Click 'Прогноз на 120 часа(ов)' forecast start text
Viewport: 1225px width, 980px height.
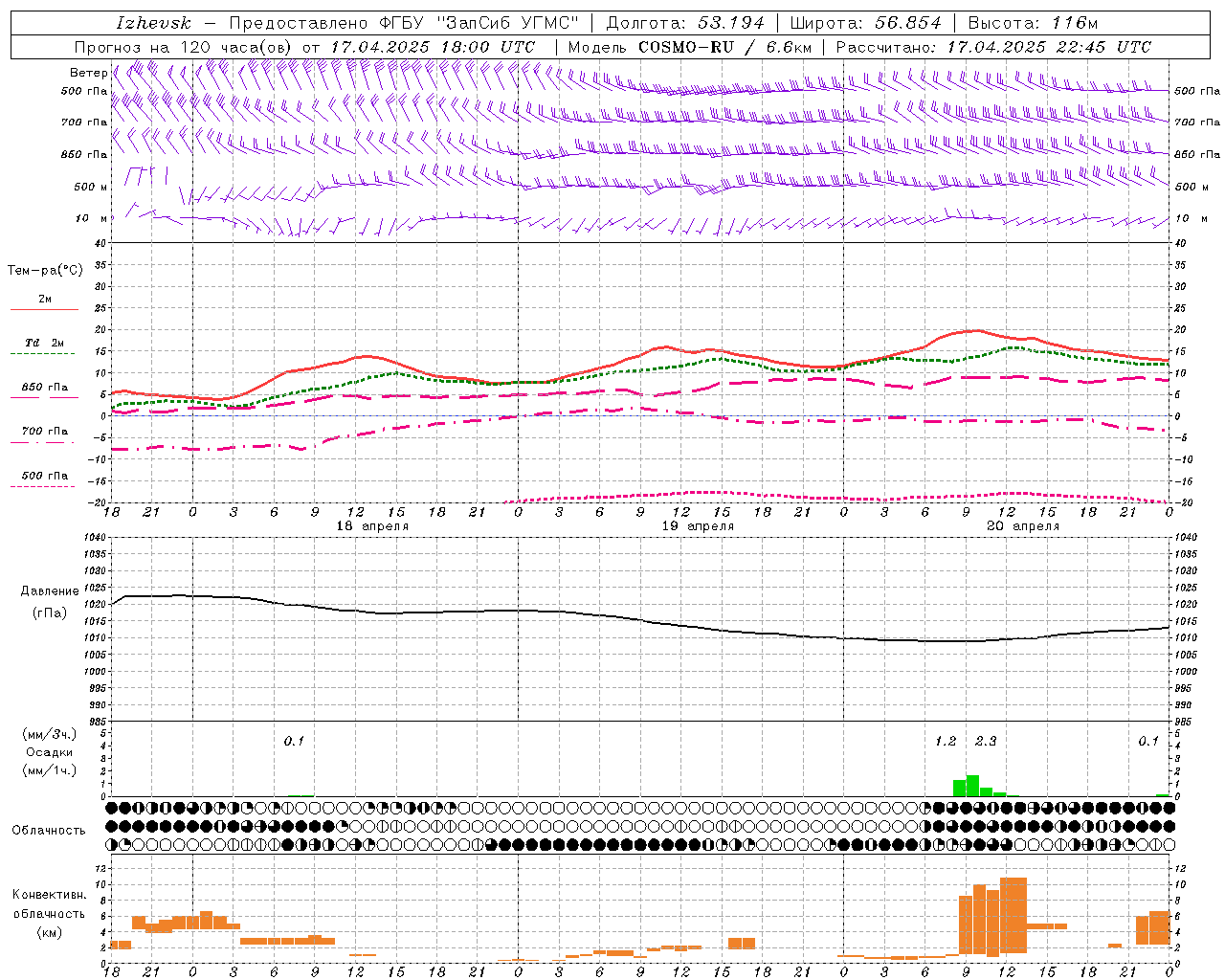tap(185, 47)
